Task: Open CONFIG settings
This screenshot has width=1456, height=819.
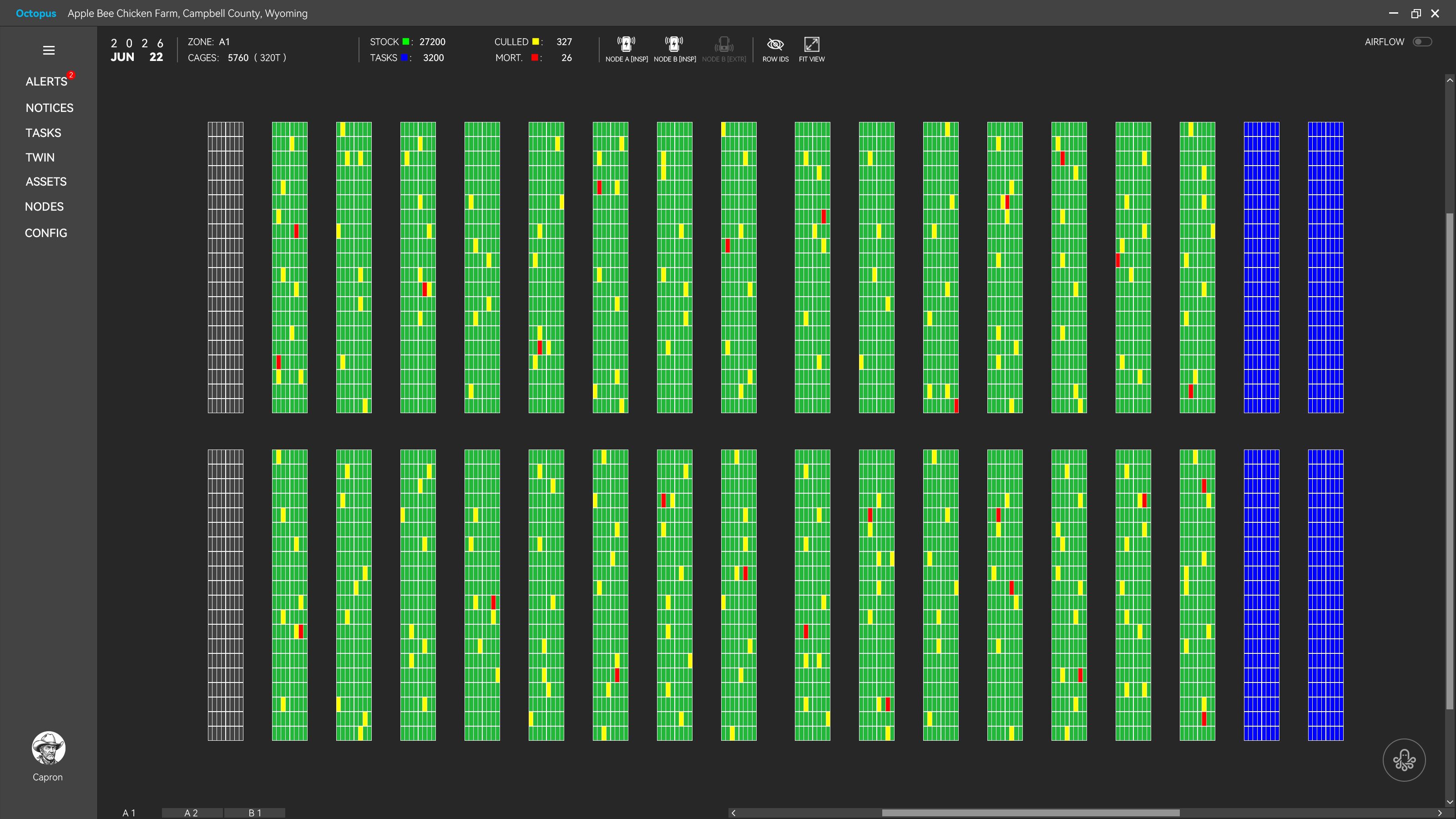Action: [x=46, y=233]
